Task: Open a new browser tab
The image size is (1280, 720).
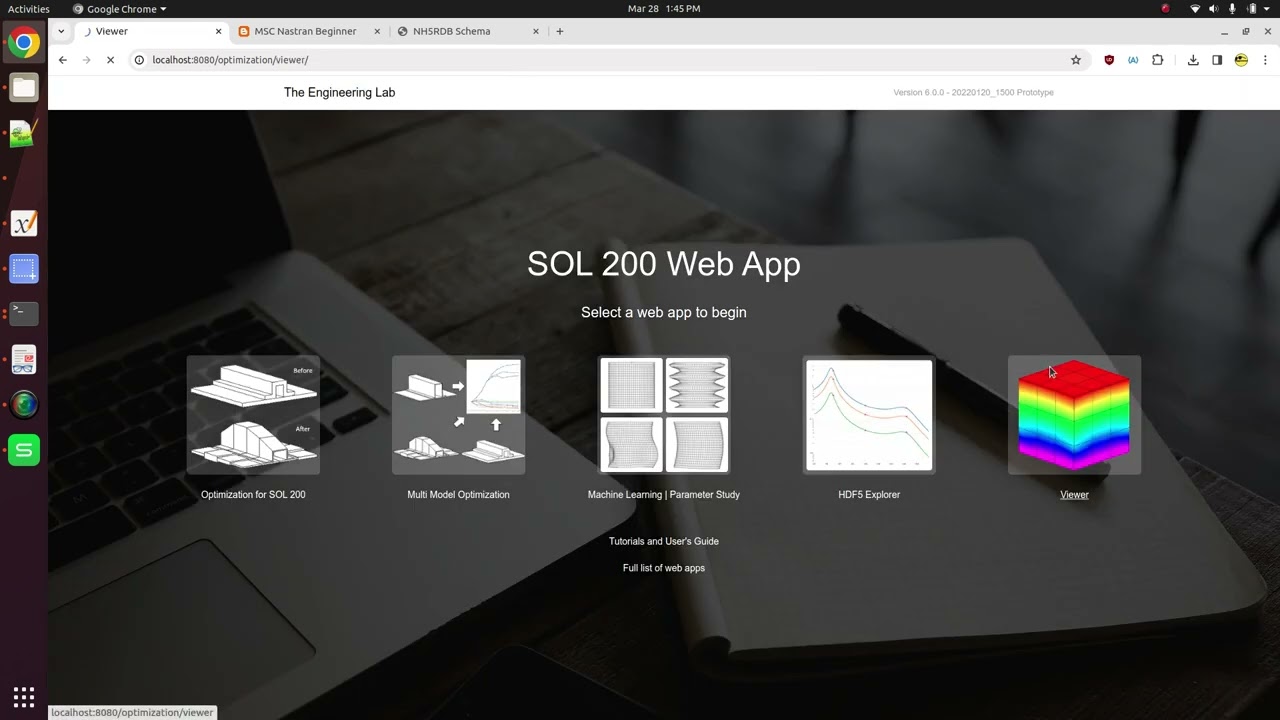Action: point(560,31)
